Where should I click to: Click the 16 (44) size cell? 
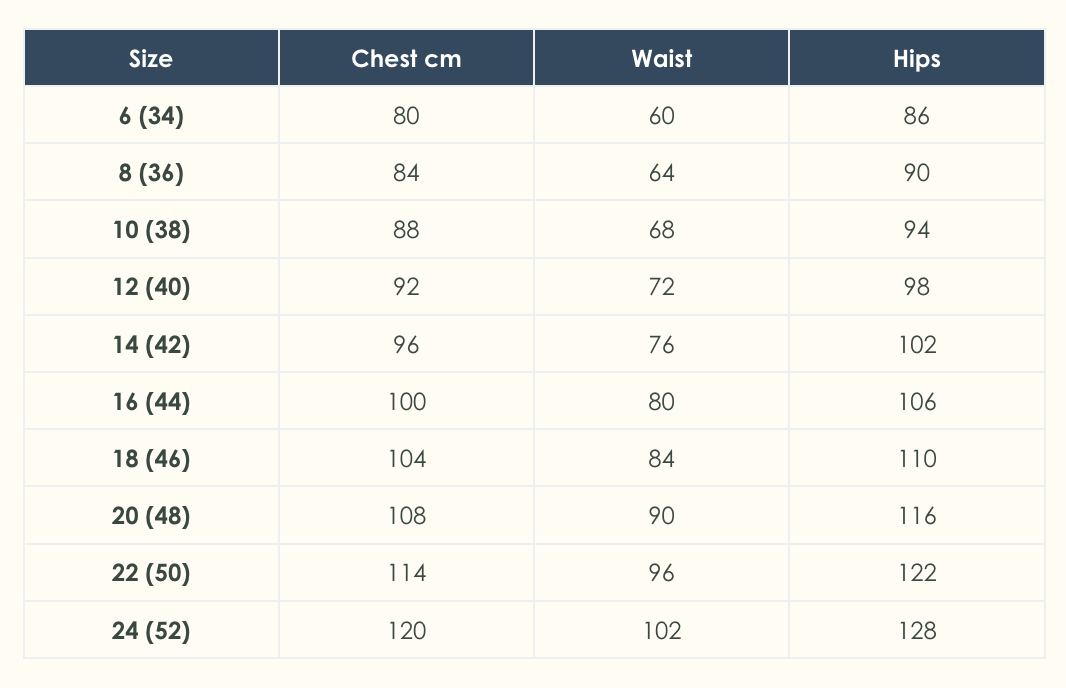151,402
